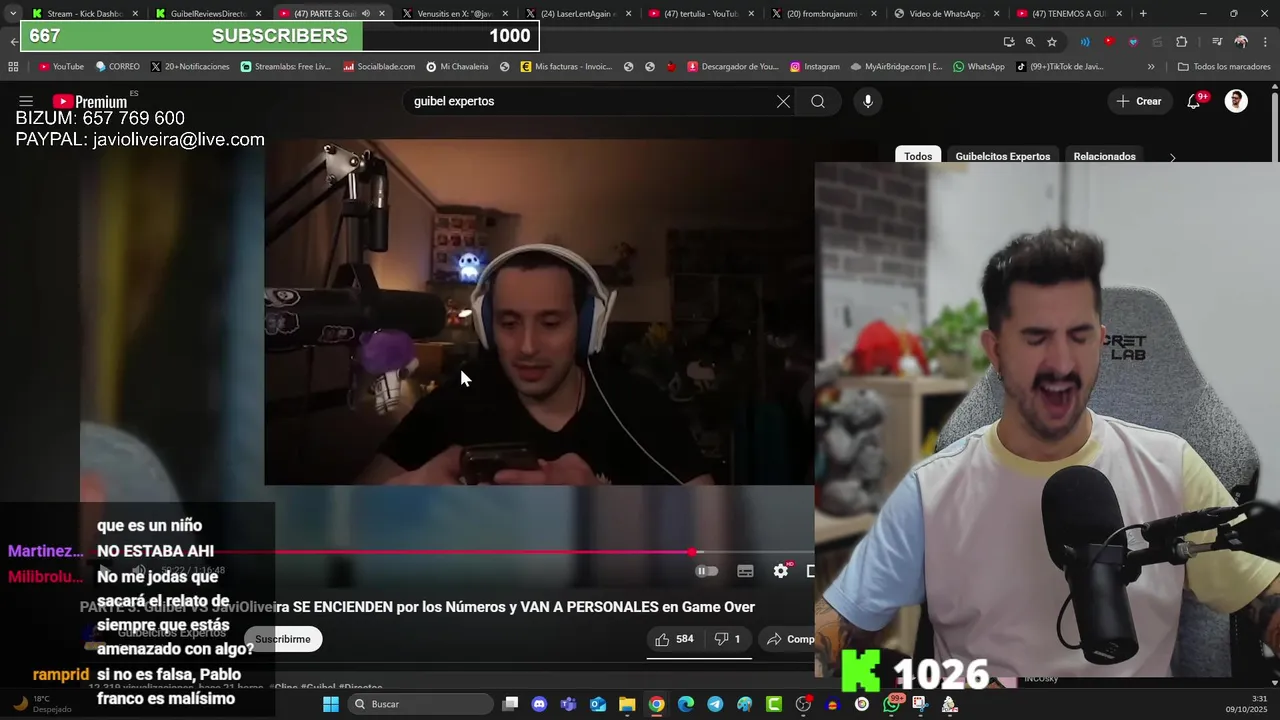Image resolution: width=1280 pixels, height=720 pixels.
Task: Open the Chrome extensions puzzle icon
Action: pos(1181,42)
